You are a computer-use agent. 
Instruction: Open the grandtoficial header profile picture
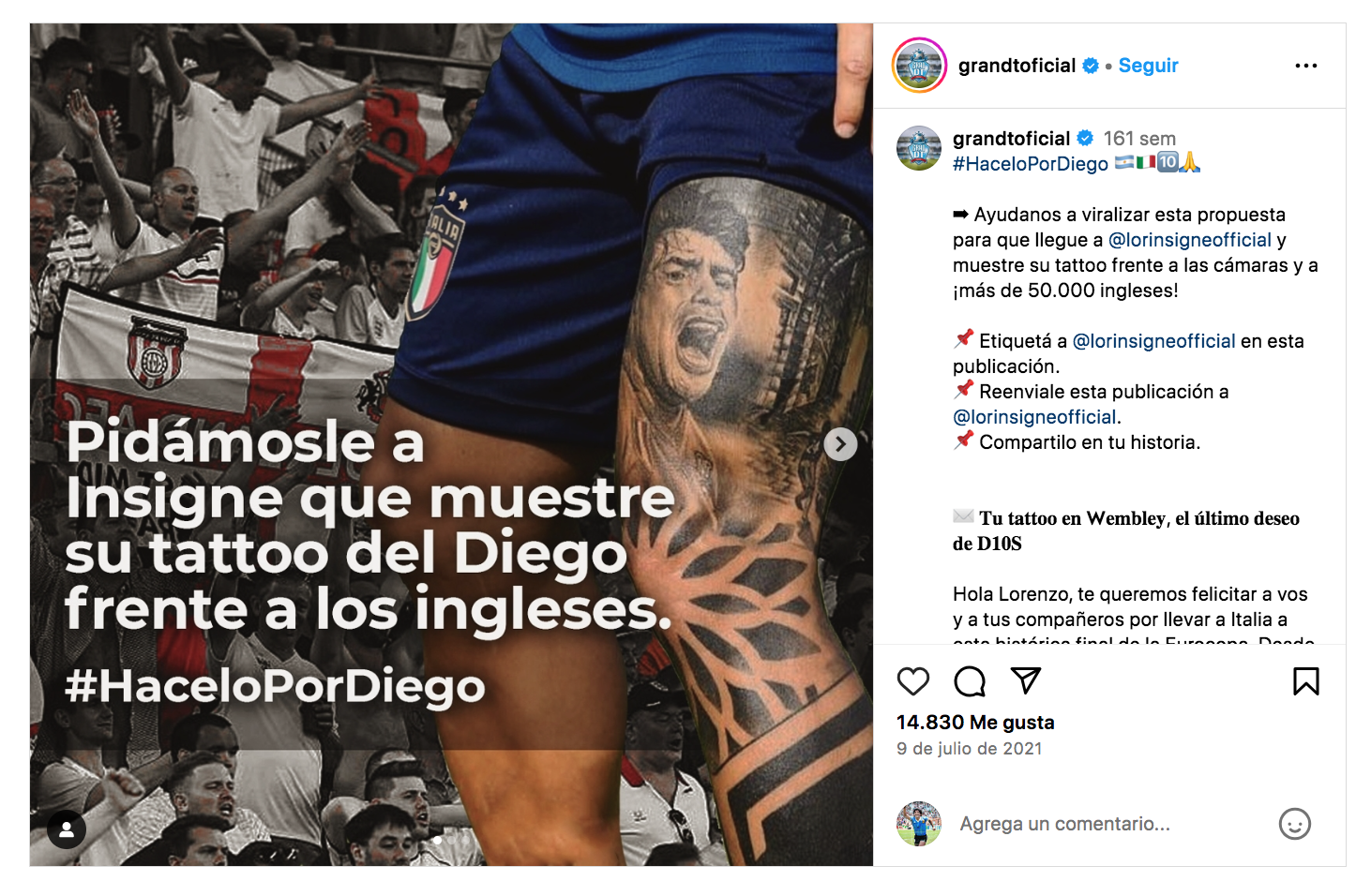tap(919, 66)
